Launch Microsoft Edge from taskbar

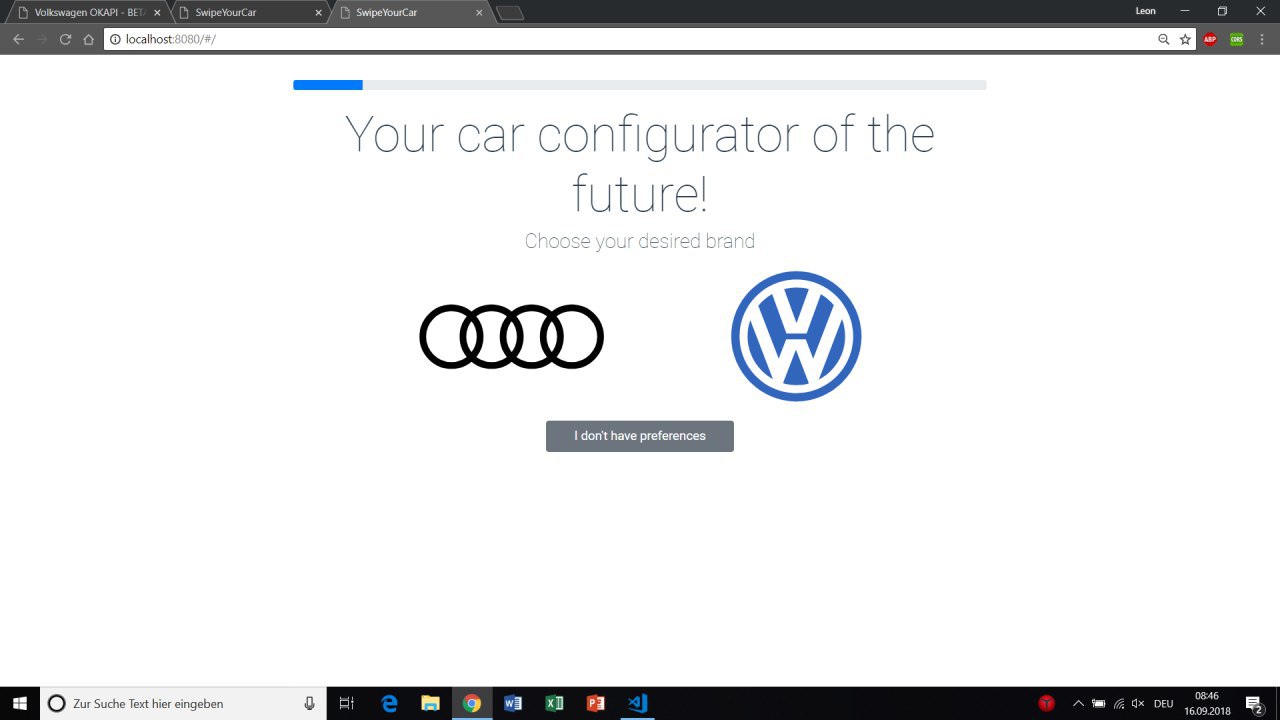coord(390,703)
